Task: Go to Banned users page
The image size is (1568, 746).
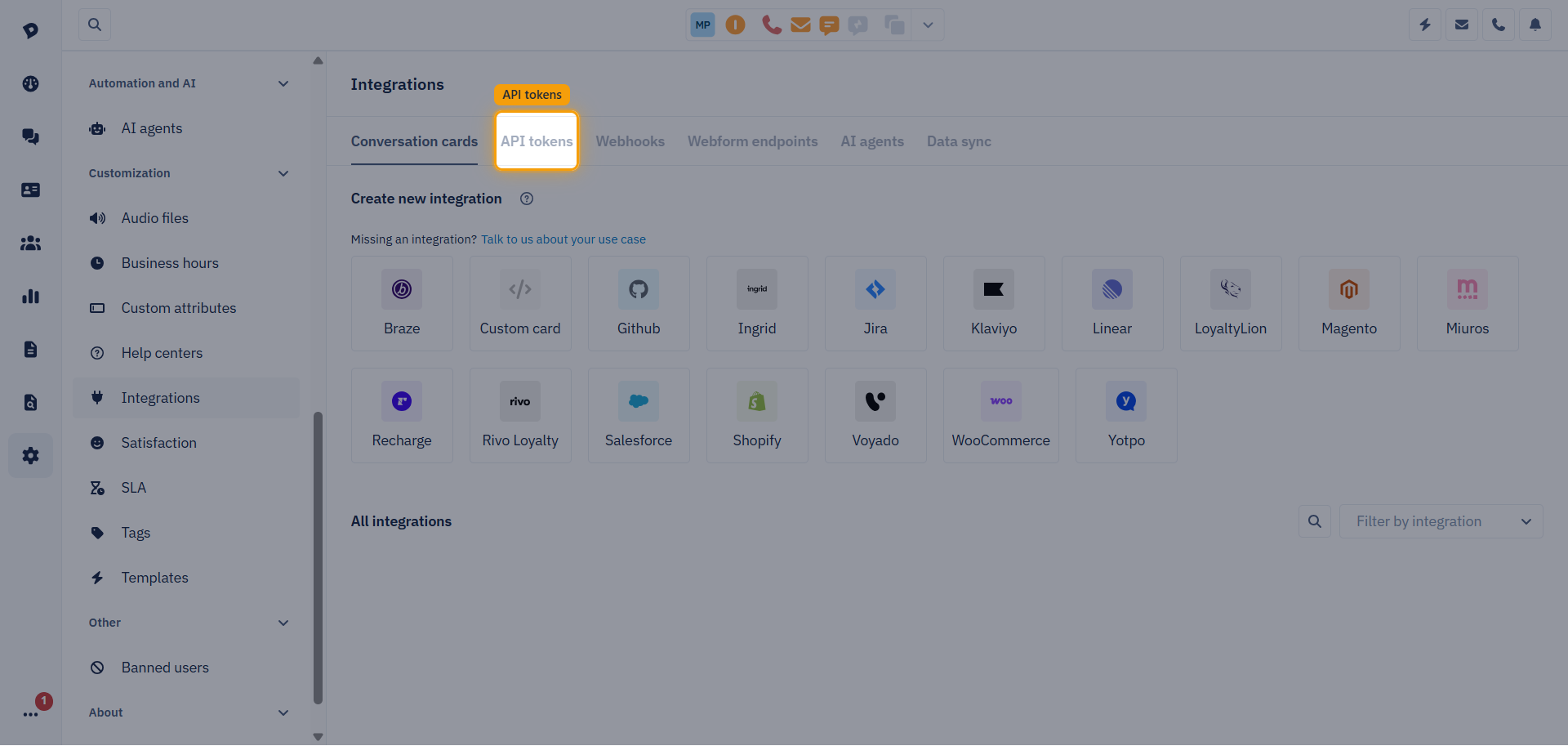Action: 186,668
